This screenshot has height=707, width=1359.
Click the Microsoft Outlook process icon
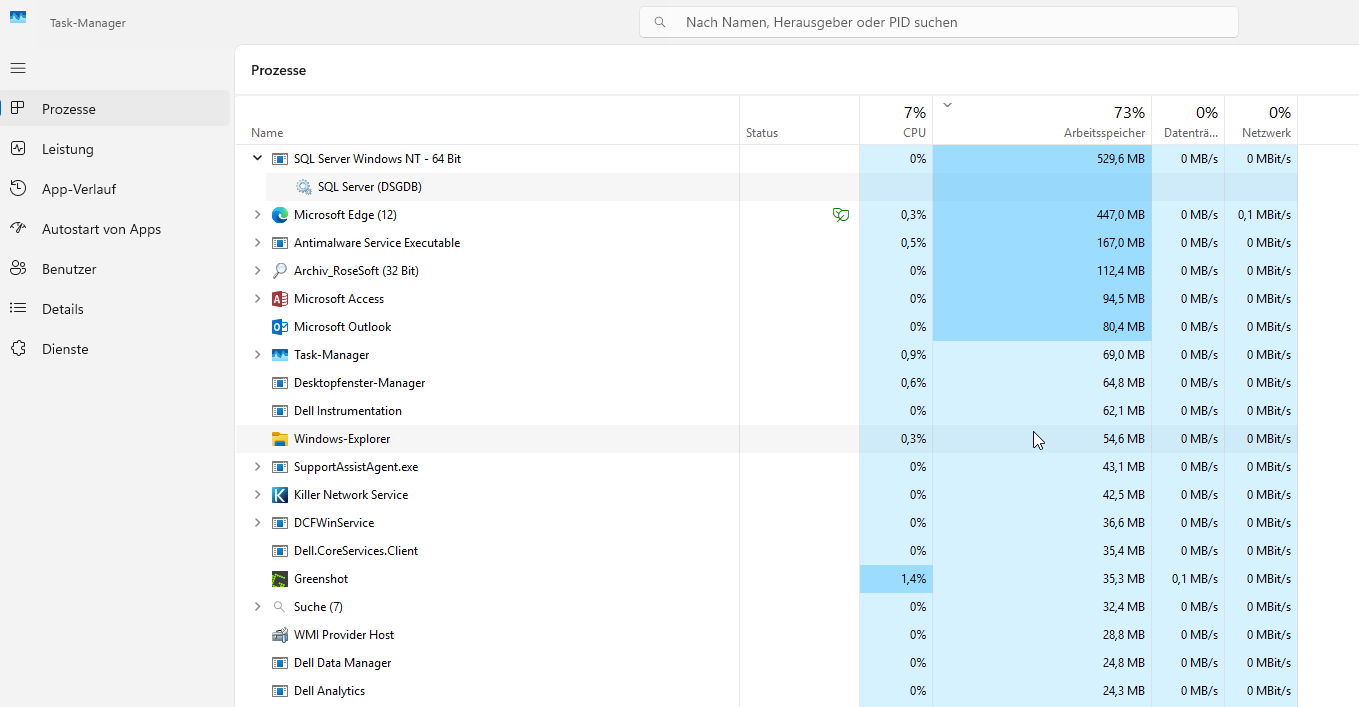280,327
